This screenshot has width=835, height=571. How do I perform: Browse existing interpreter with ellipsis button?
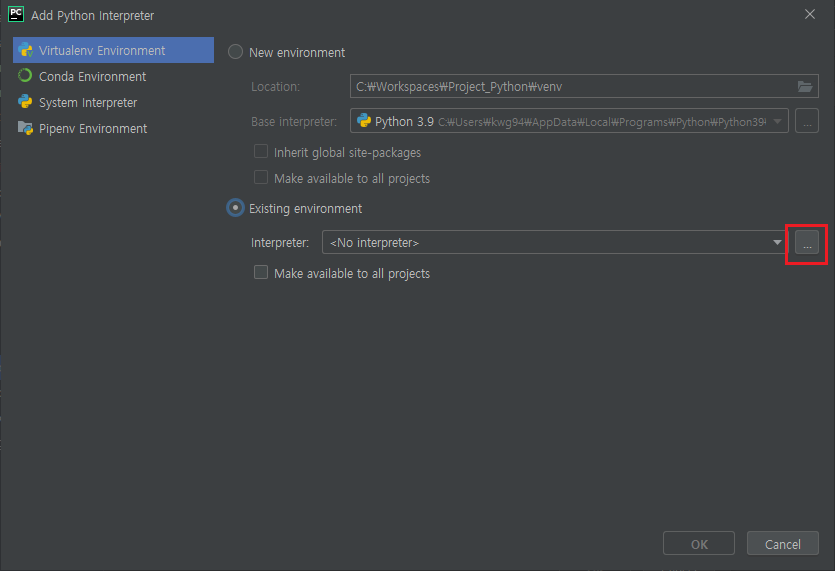pos(807,243)
